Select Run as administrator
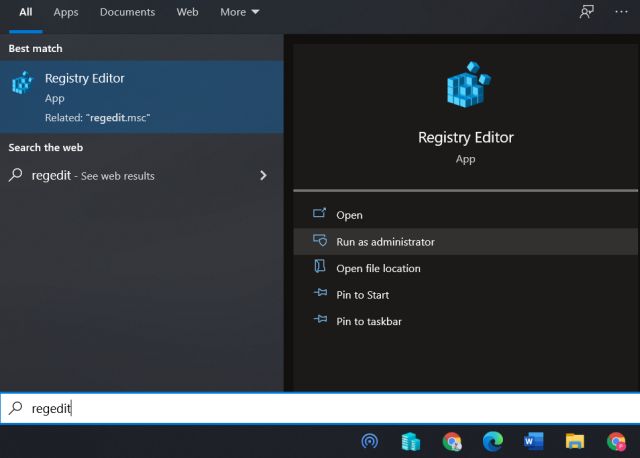Viewport: 640px width, 458px height. click(x=385, y=241)
